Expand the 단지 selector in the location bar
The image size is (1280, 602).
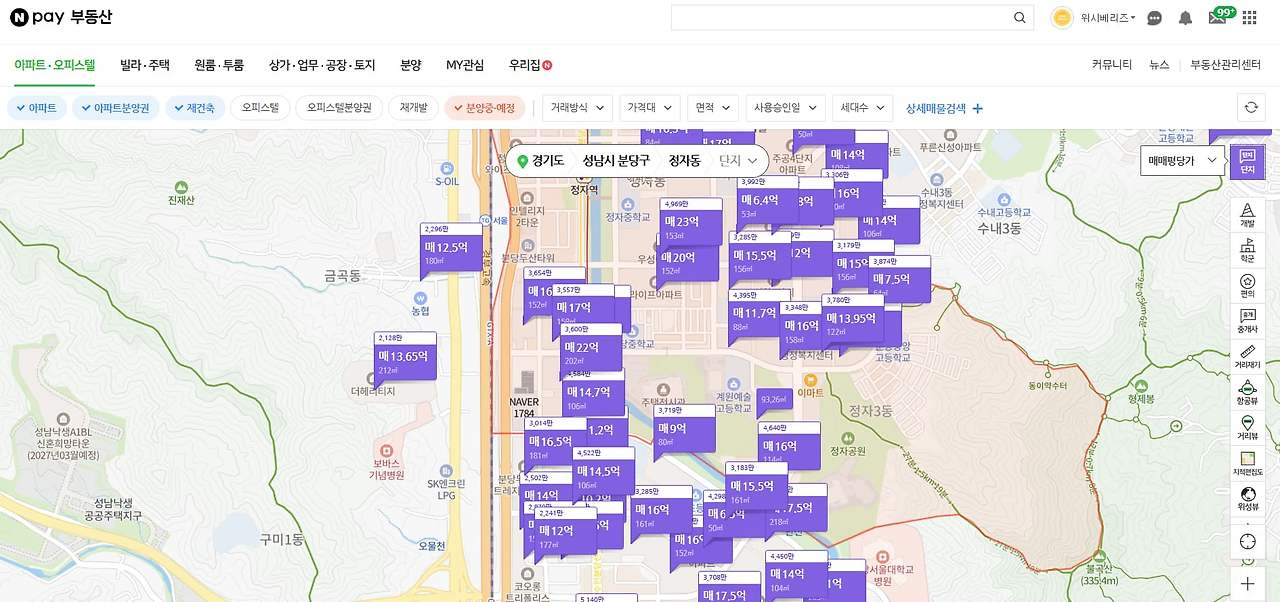pyautogui.click(x=739, y=160)
